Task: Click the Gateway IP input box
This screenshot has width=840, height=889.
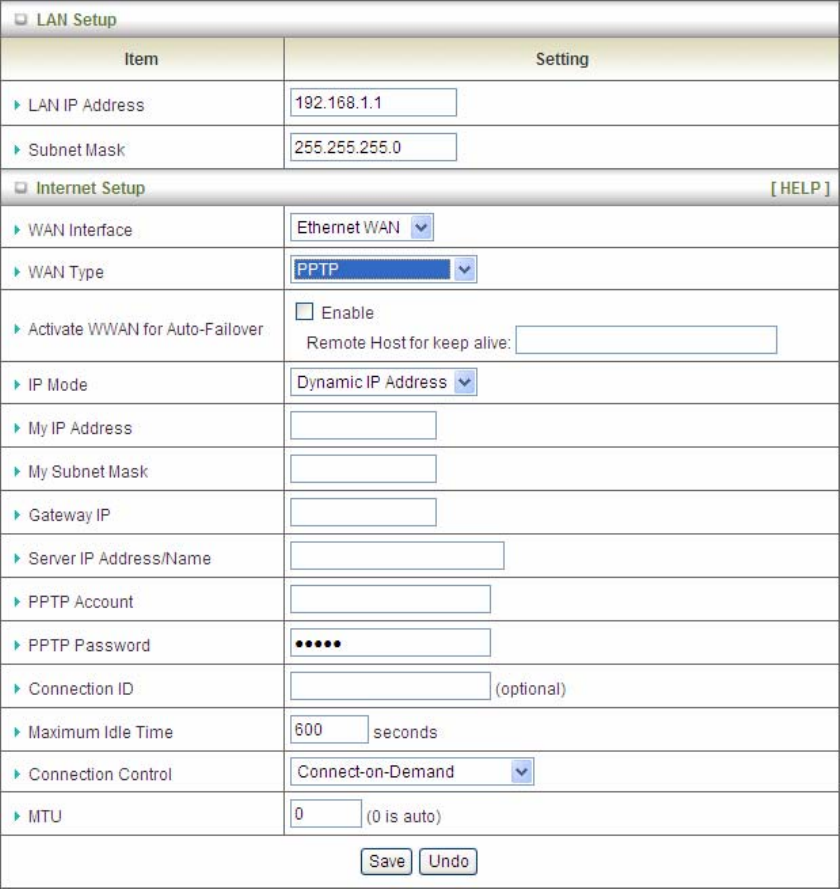Action: click(x=363, y=512)
